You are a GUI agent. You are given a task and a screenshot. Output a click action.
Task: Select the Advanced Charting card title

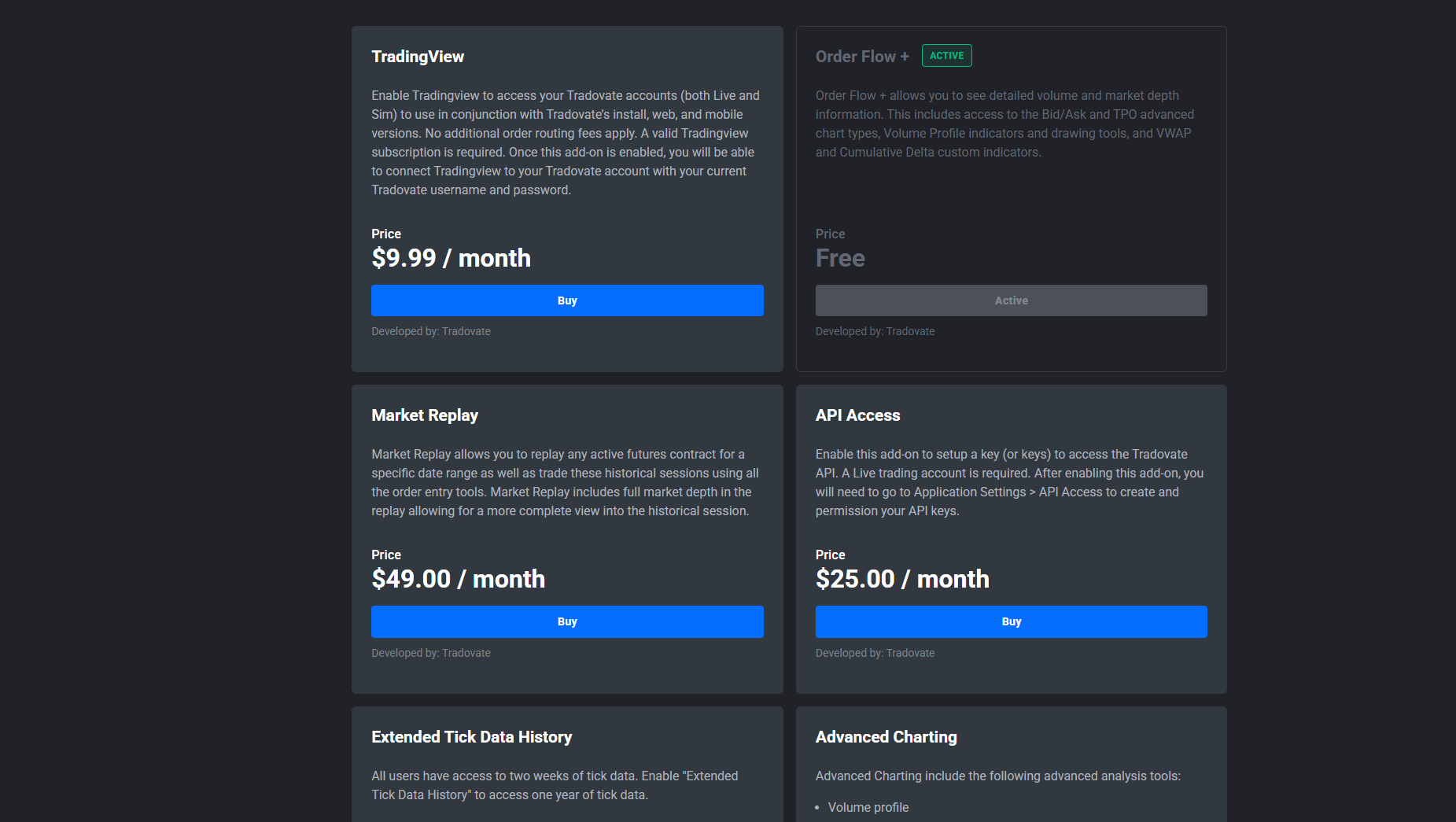(x=886, y=737)
